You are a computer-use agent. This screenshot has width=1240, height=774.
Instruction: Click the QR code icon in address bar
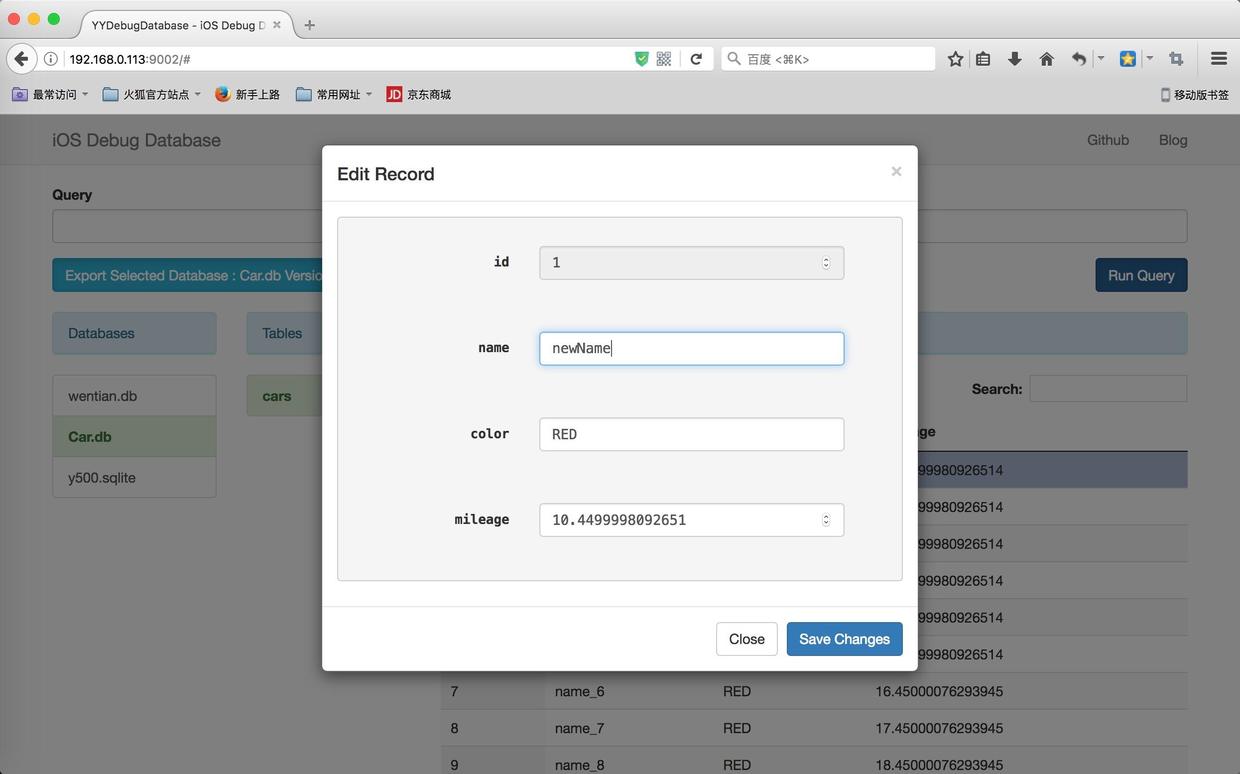pyautogui.click(x=664, y=59)
